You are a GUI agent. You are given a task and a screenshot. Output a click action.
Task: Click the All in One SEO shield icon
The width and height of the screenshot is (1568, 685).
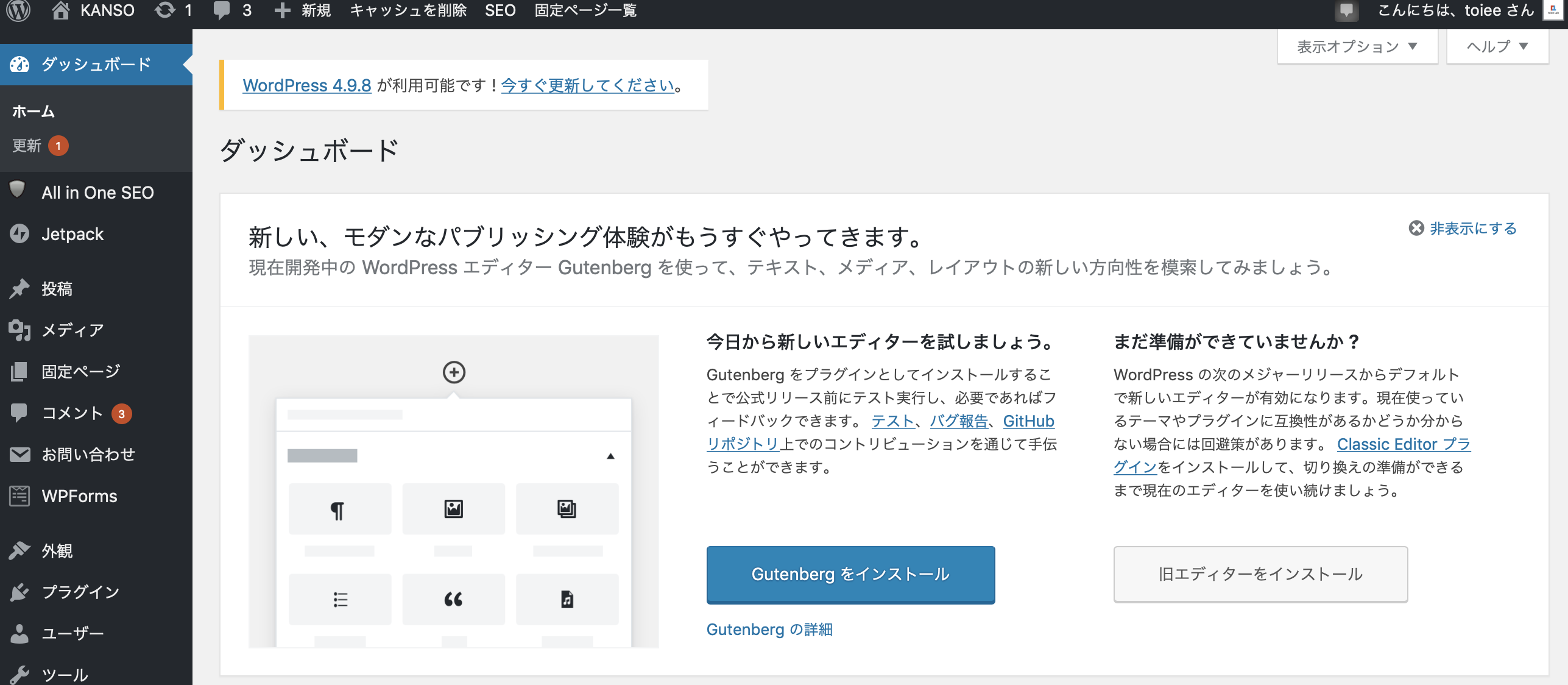tap(18, 190)
